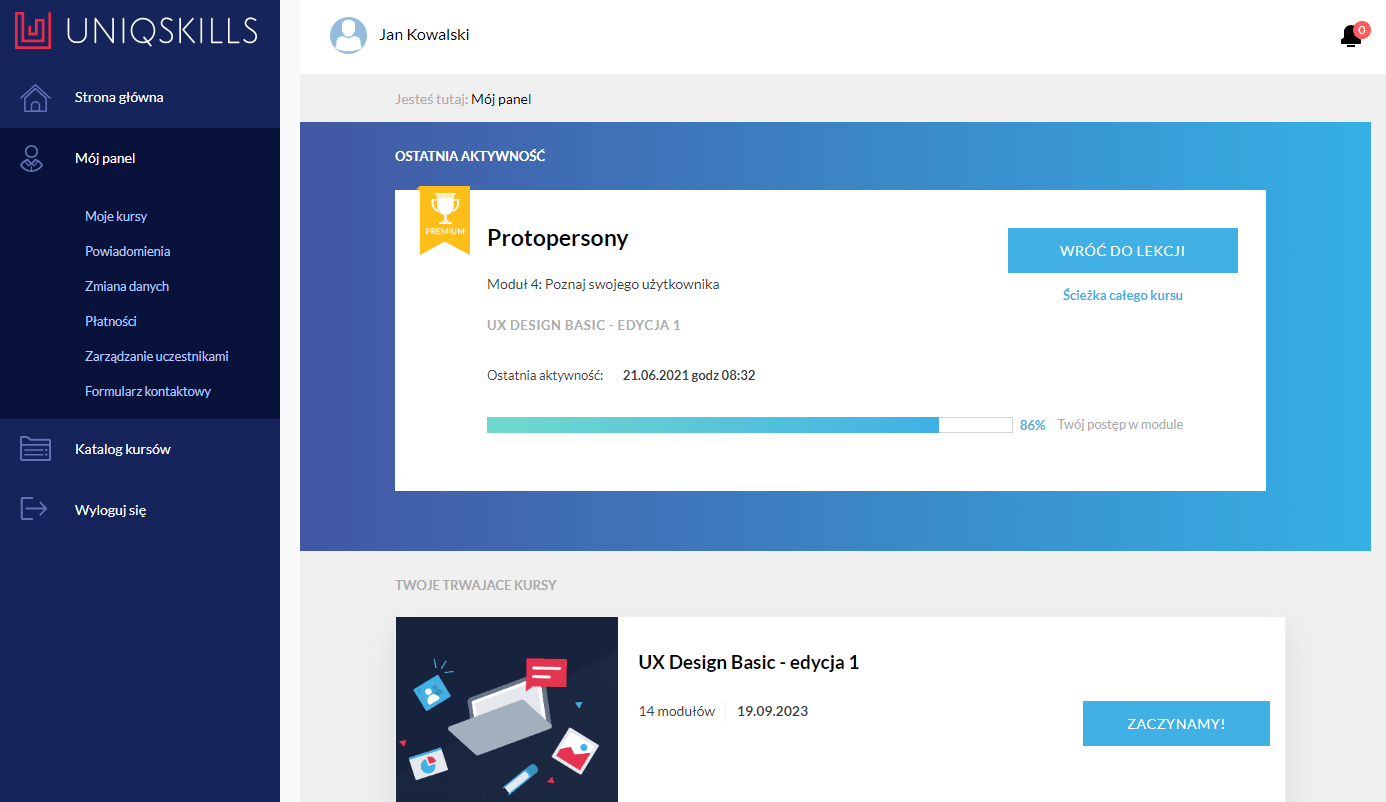Click the UNIQSKILLS logo icon
The width and height of the screenshot is (1386, 802).
32,31
